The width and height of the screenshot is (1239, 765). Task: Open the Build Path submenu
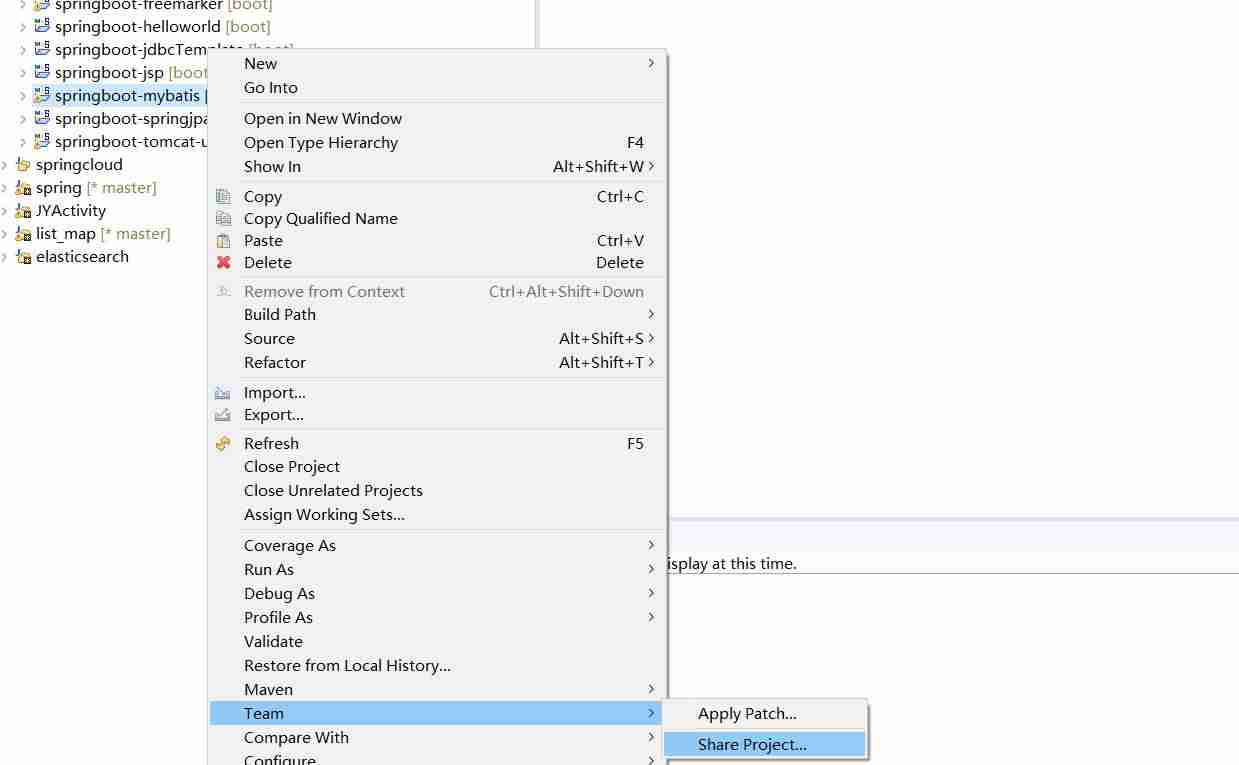click(x=438, y=314)
